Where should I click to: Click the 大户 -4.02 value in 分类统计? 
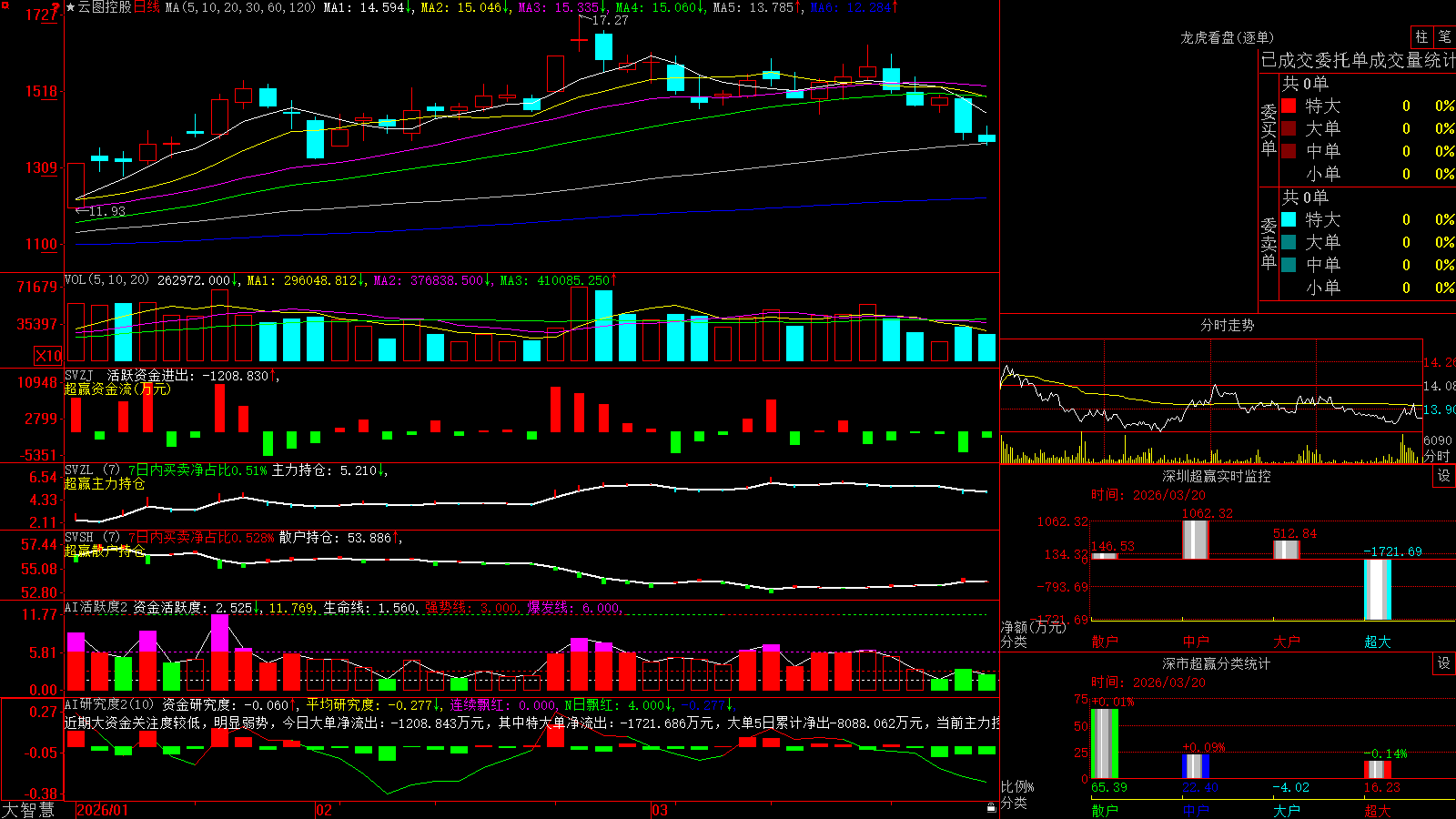(1290, 787)
